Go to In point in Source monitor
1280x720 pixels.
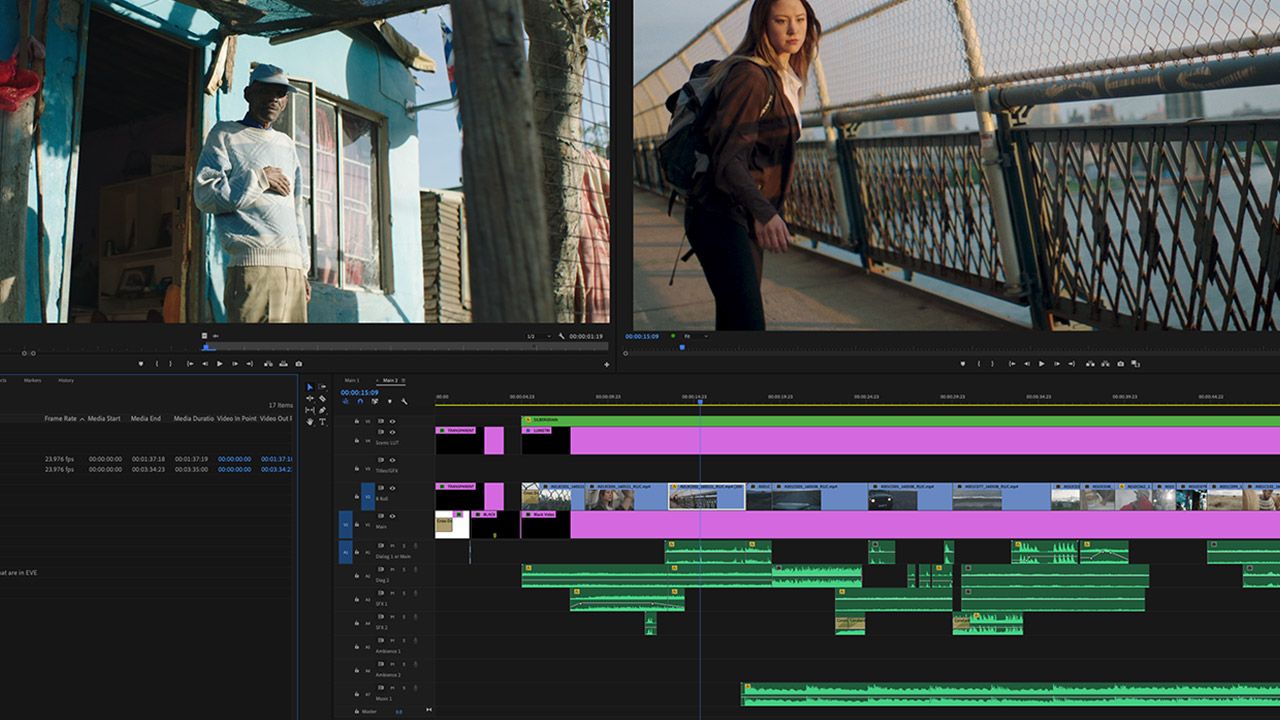click(190, 364)
